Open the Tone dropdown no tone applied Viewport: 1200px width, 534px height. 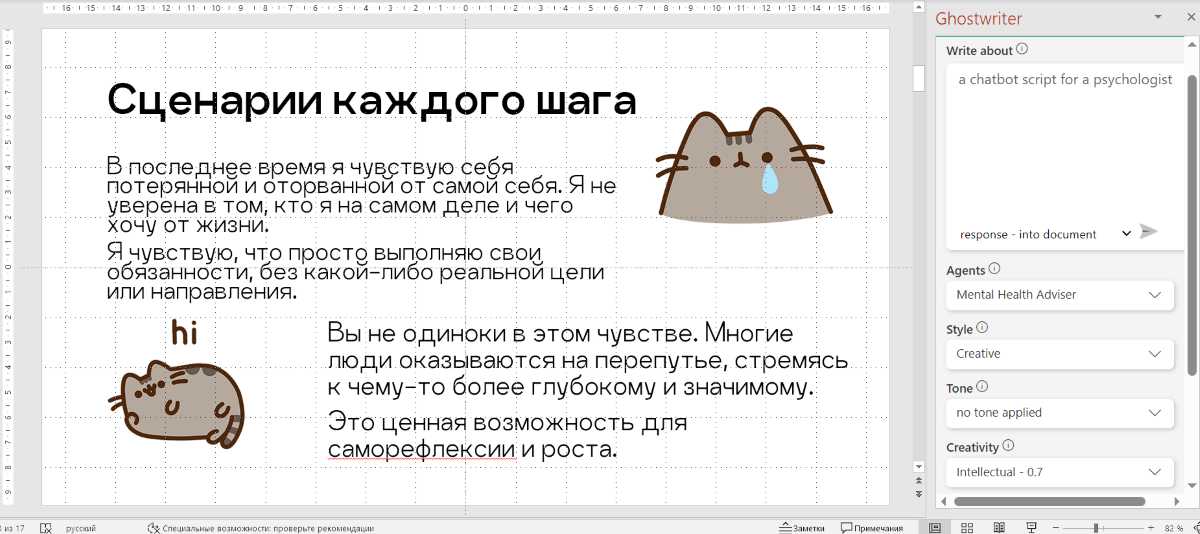click(1059, 413)
